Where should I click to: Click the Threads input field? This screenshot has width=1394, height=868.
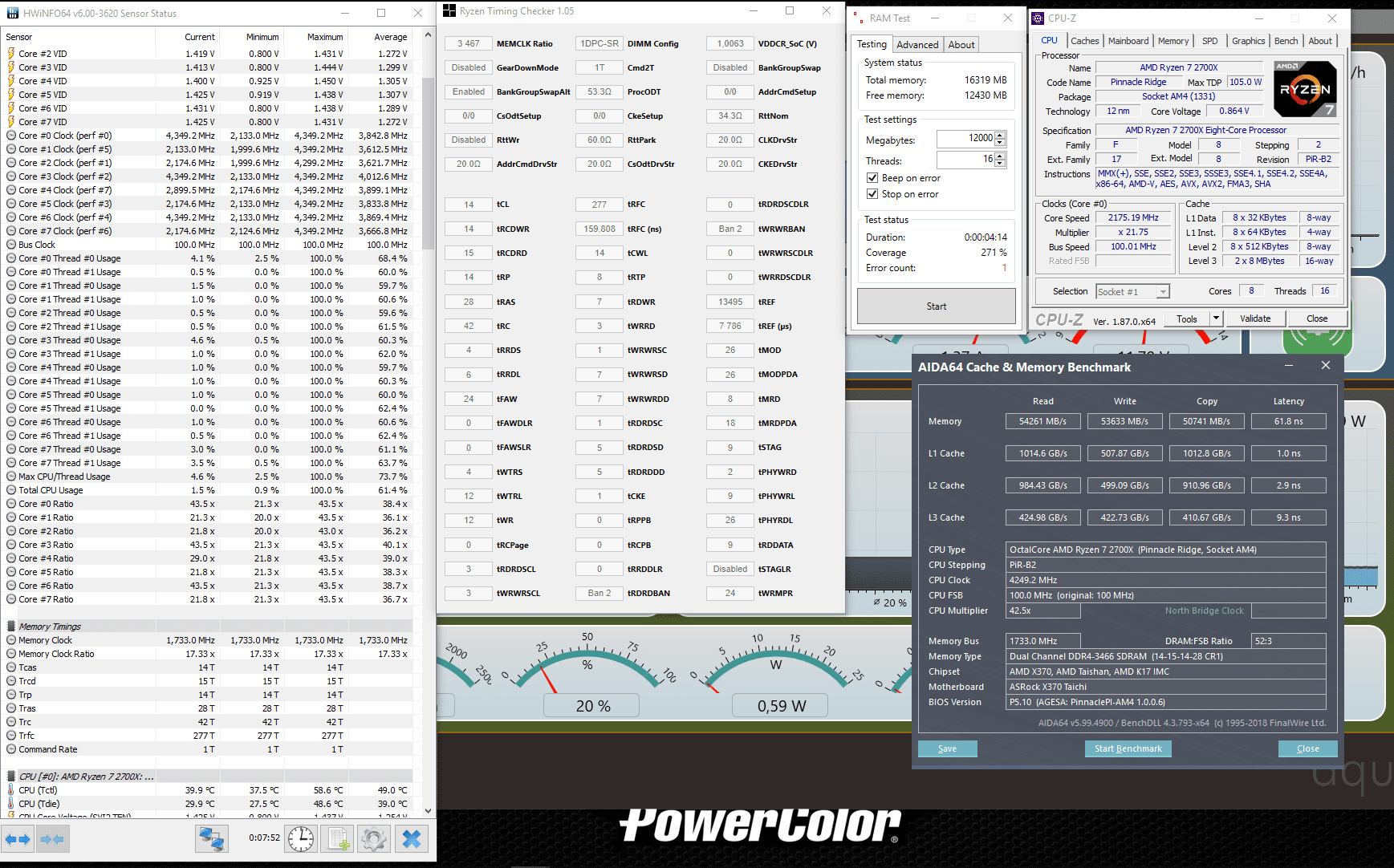(x=965, y=160)
